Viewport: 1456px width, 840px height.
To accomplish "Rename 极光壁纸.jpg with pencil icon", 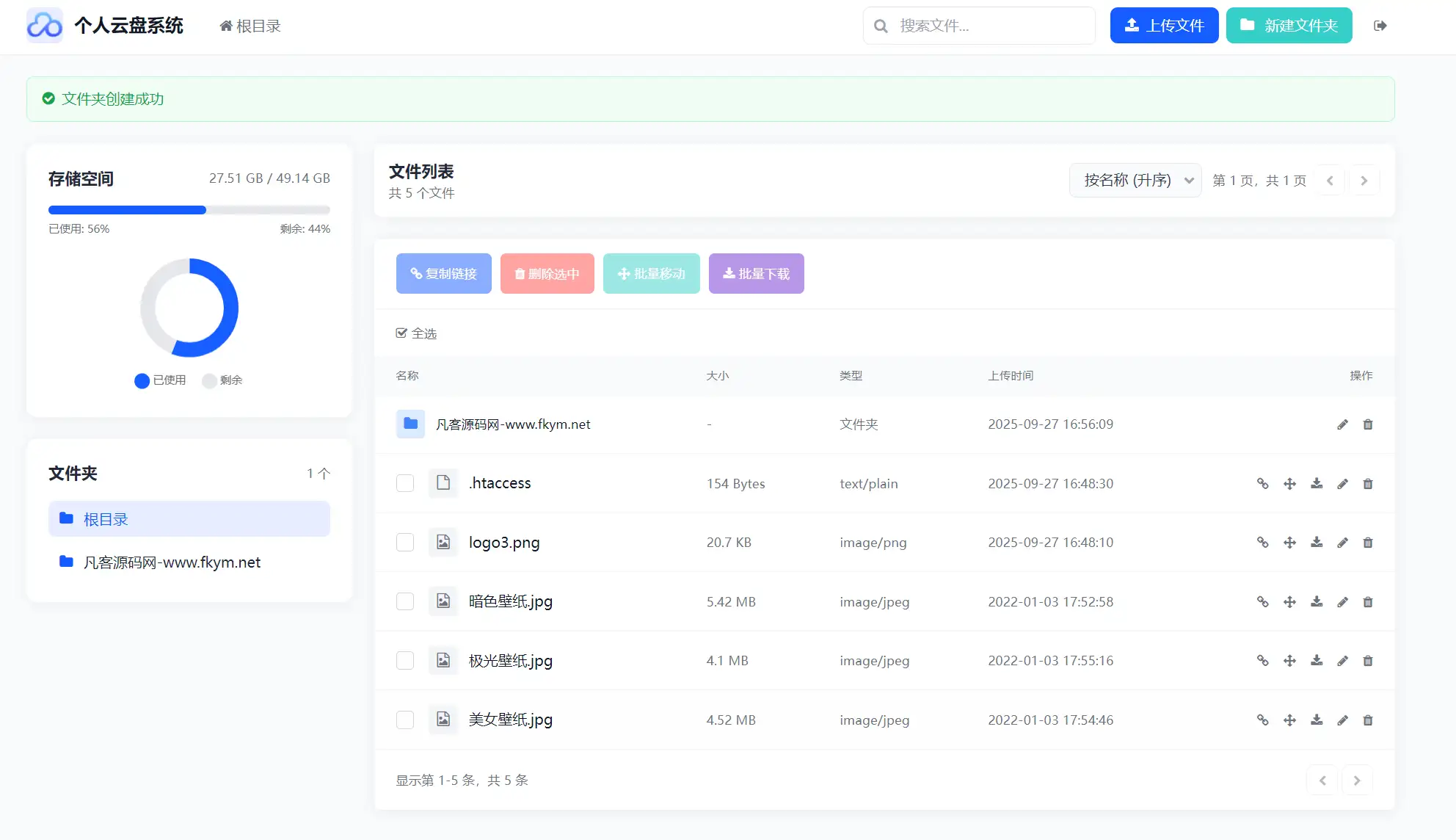I will click(x=1342, y=661).
